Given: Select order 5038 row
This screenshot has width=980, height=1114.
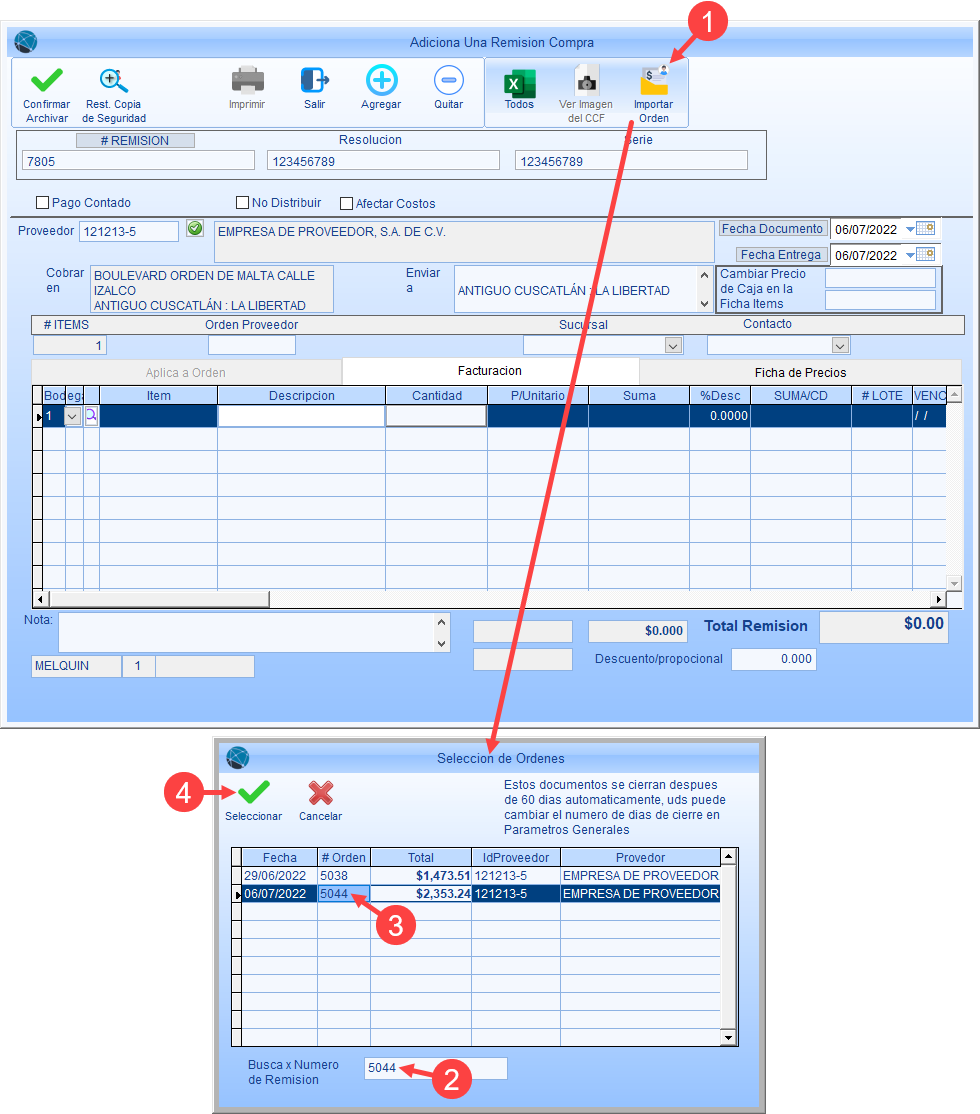Looking at the screenshot, I should [481, 875].
